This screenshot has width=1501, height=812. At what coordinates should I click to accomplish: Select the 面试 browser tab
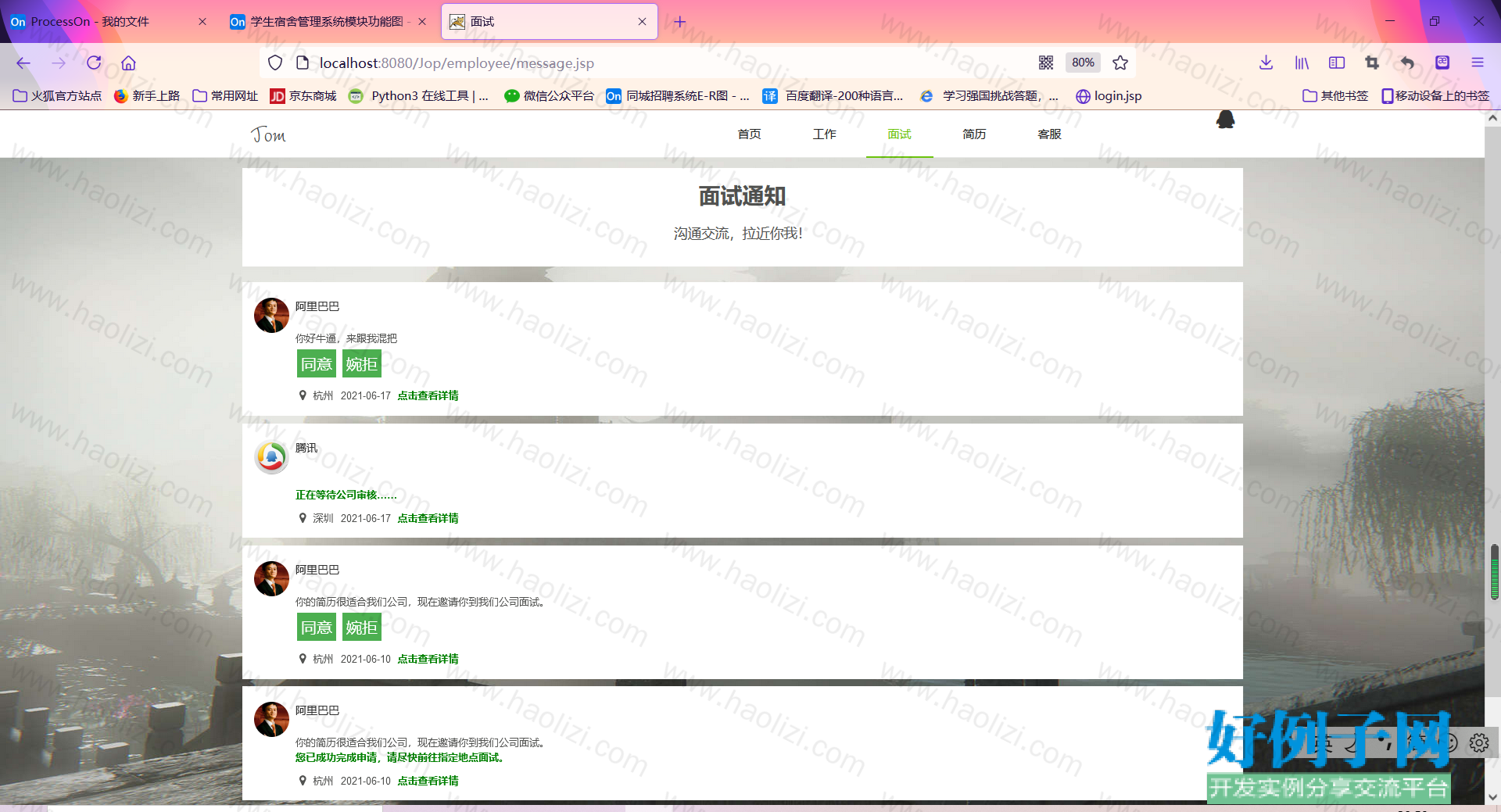point(547,22)
